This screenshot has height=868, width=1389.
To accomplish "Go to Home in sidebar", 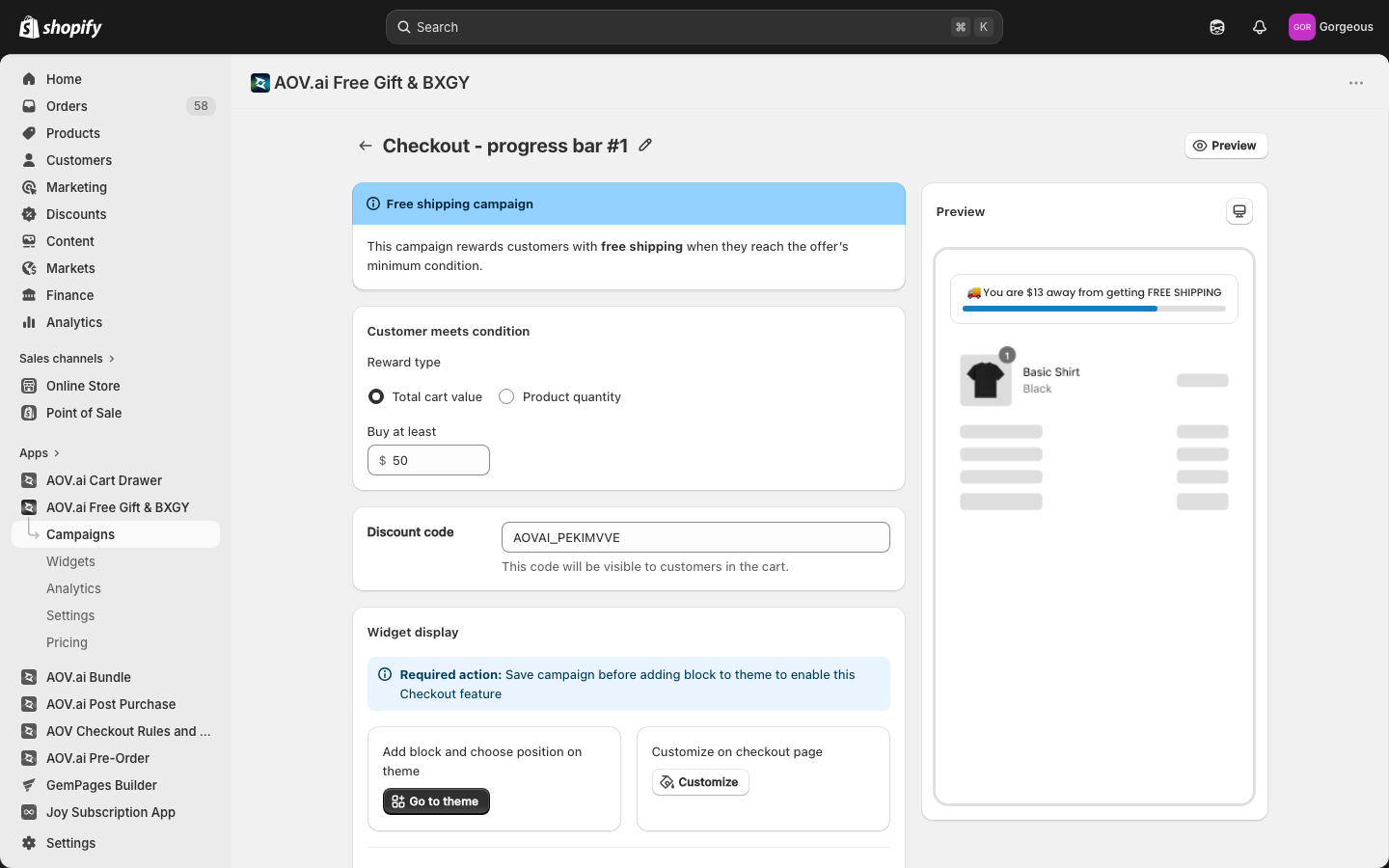I will click(x=116, y=79).
